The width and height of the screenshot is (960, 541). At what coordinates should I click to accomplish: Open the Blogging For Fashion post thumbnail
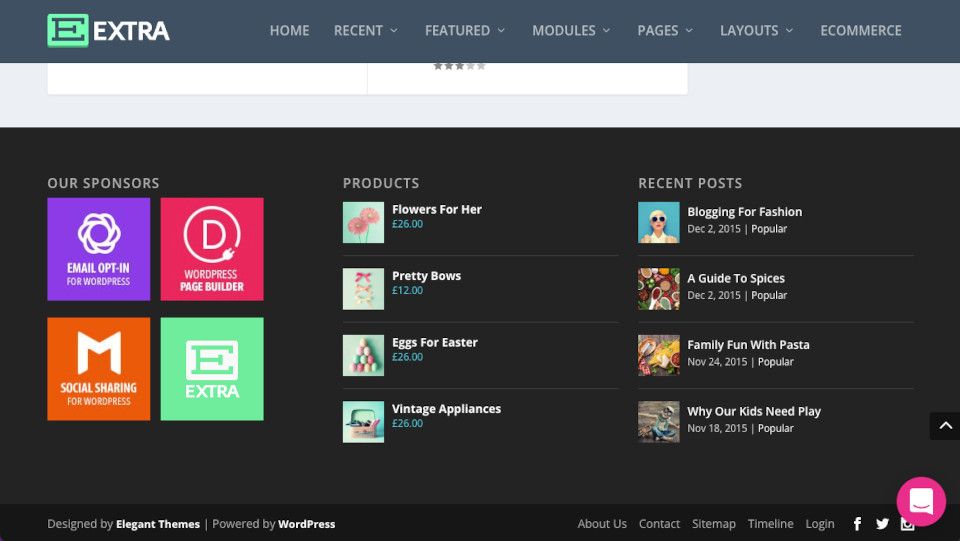coord(659,222)
